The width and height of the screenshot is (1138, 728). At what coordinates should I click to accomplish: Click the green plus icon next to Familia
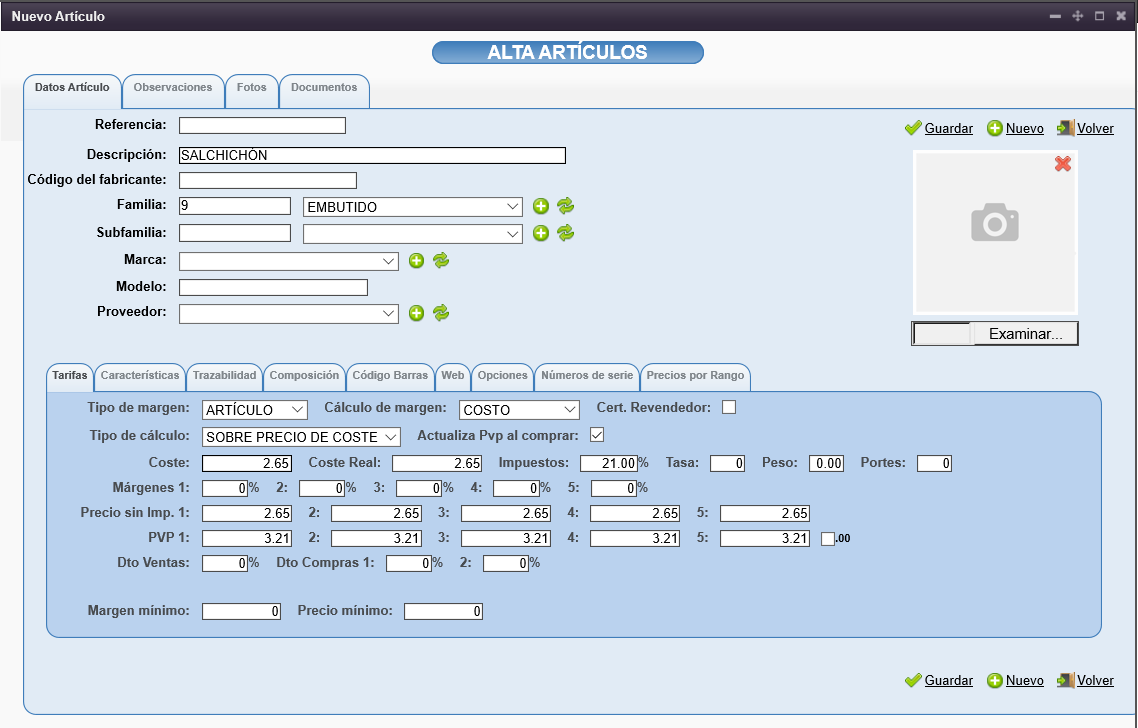pos(541,206)
